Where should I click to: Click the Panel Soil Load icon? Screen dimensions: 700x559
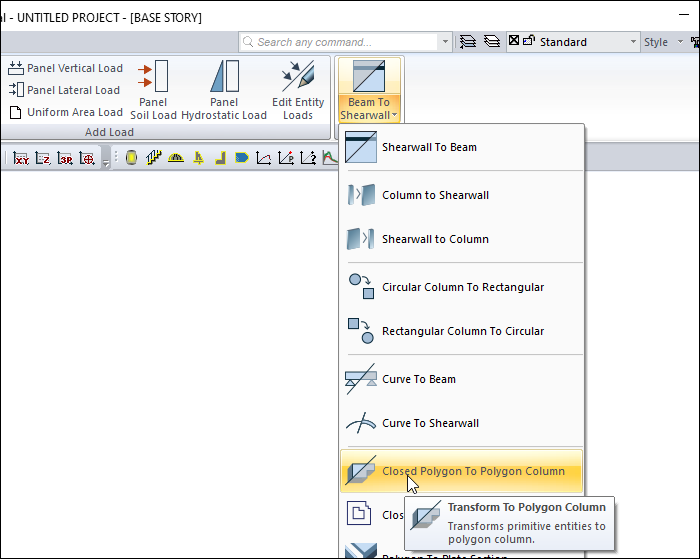(153, 77)
